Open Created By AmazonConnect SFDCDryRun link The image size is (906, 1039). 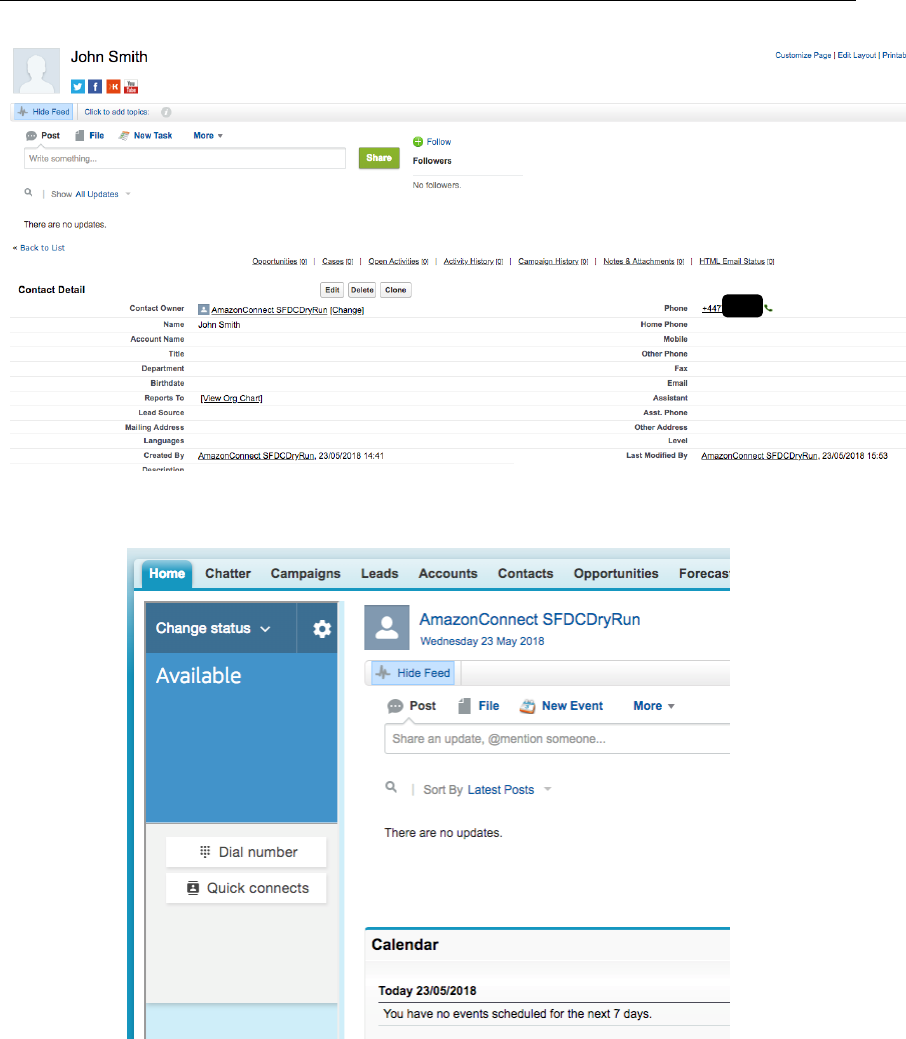pos(256,456)
